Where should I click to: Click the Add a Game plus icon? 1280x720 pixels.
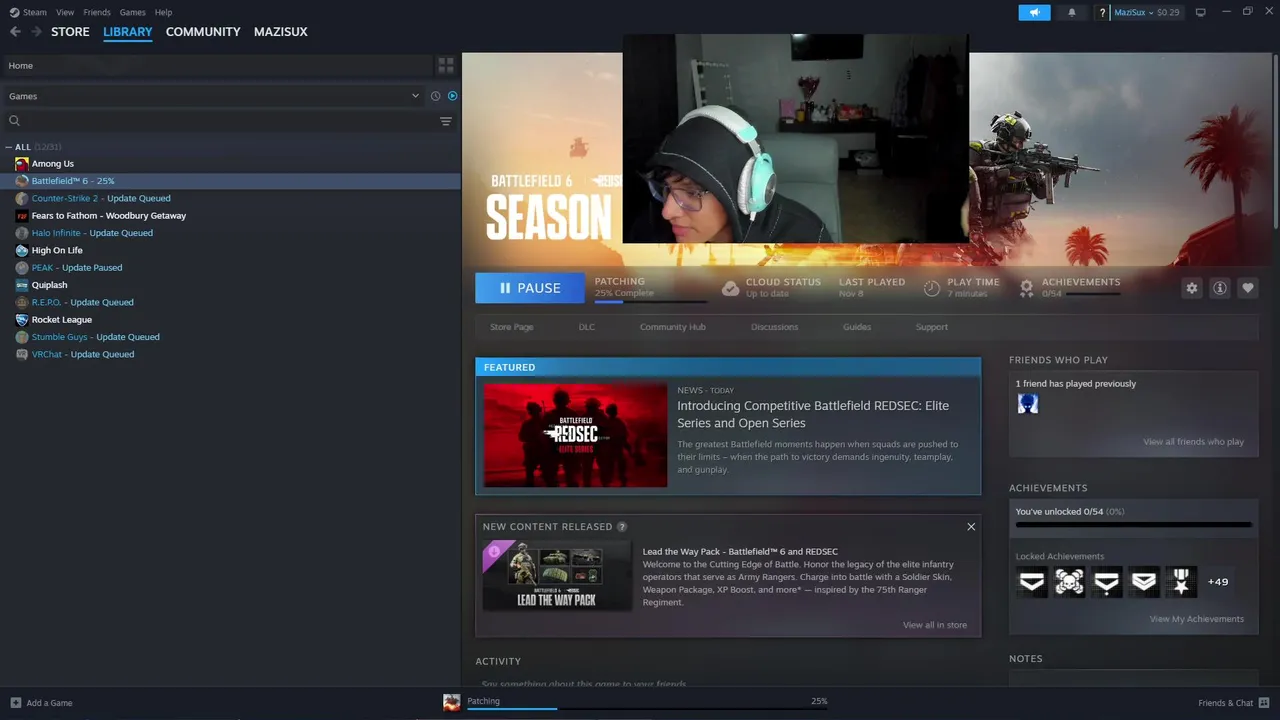(15, 703)
